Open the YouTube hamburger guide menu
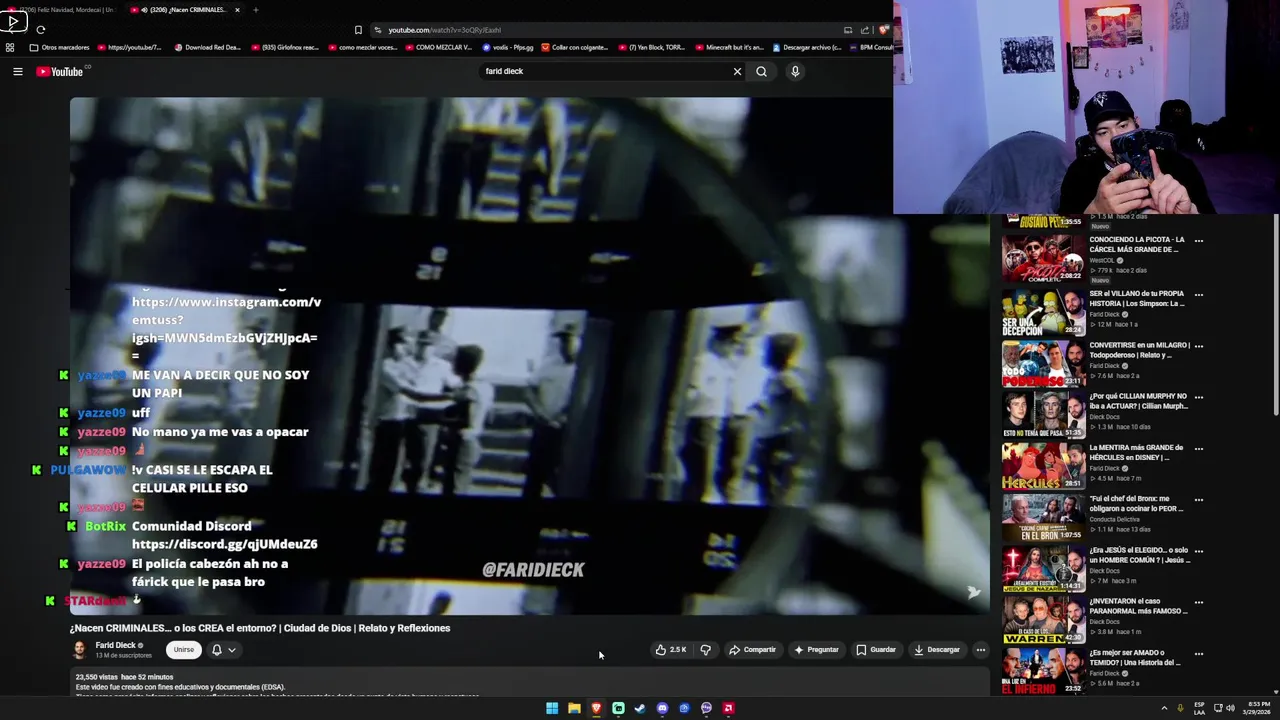Image resolution: width=1280 pixels, height=720 pixels. 17,71
